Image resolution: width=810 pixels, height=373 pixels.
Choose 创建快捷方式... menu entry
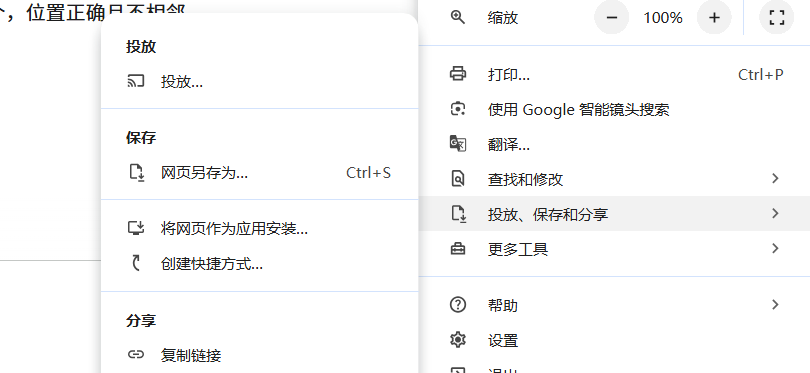259,264
